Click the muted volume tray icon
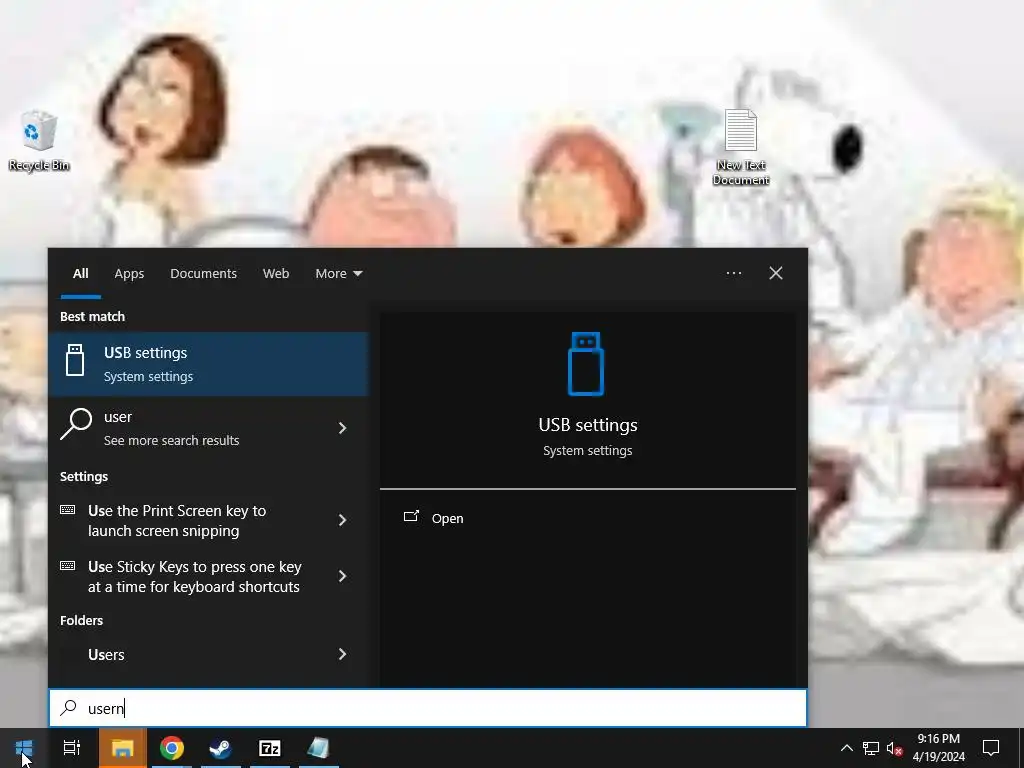Screen dimensions: 1024x768 [894, 748]
